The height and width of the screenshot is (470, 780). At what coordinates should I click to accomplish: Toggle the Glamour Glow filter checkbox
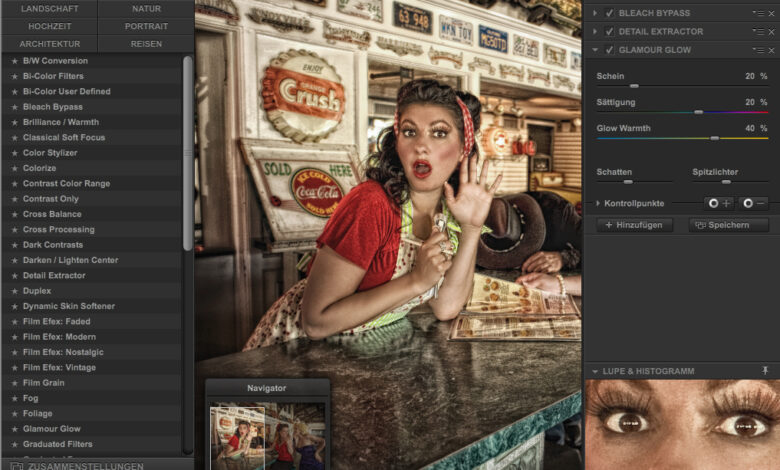click(609, 50)
